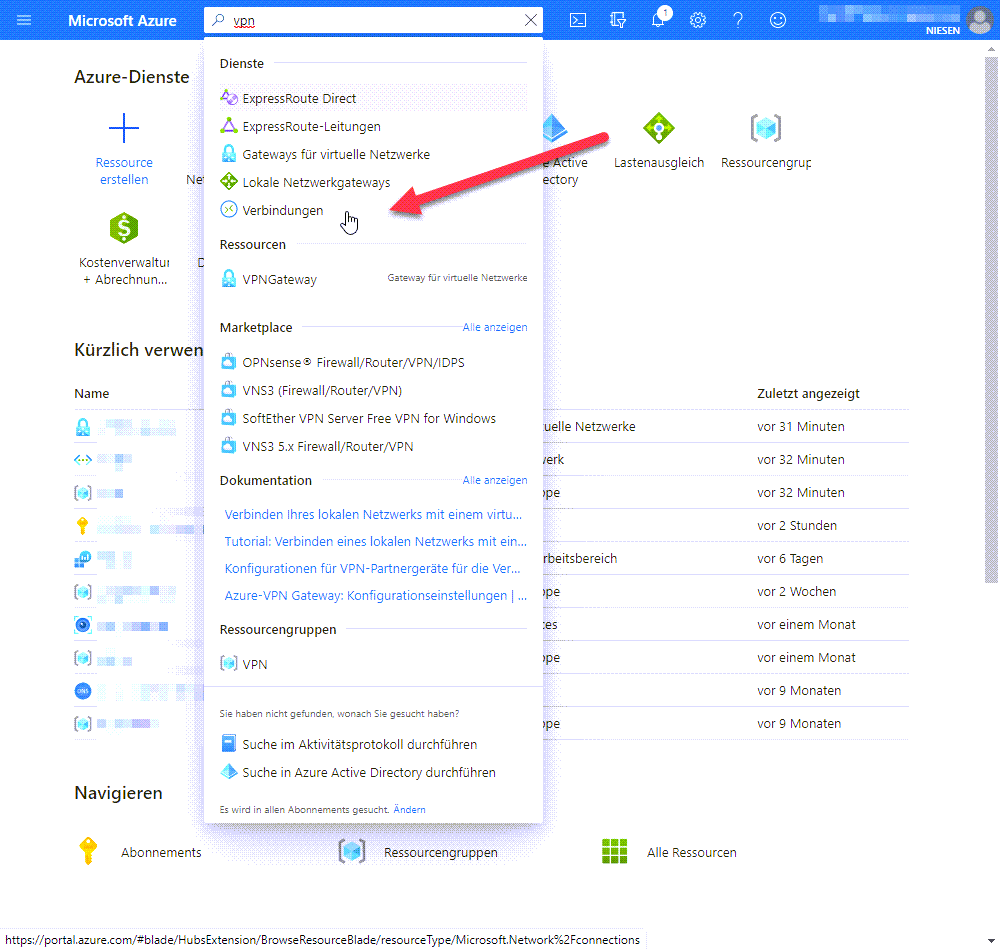Show all Dokumentation results

point(494,480)
